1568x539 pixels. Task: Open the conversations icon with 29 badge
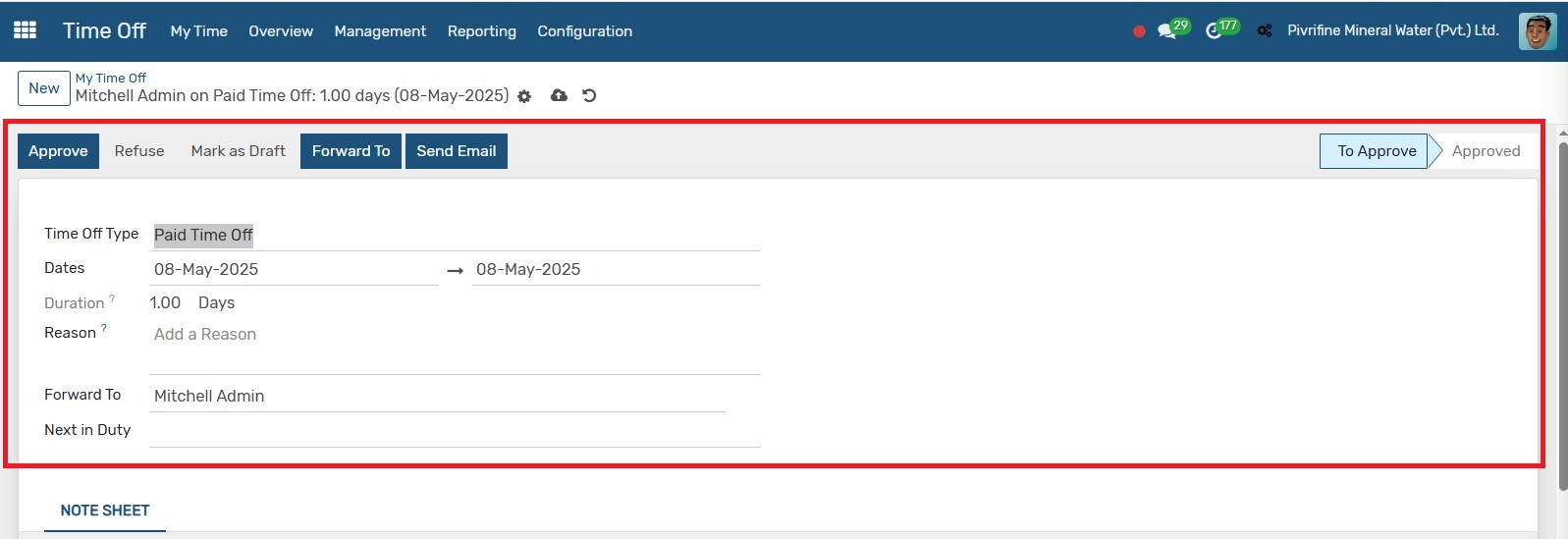1172,29
